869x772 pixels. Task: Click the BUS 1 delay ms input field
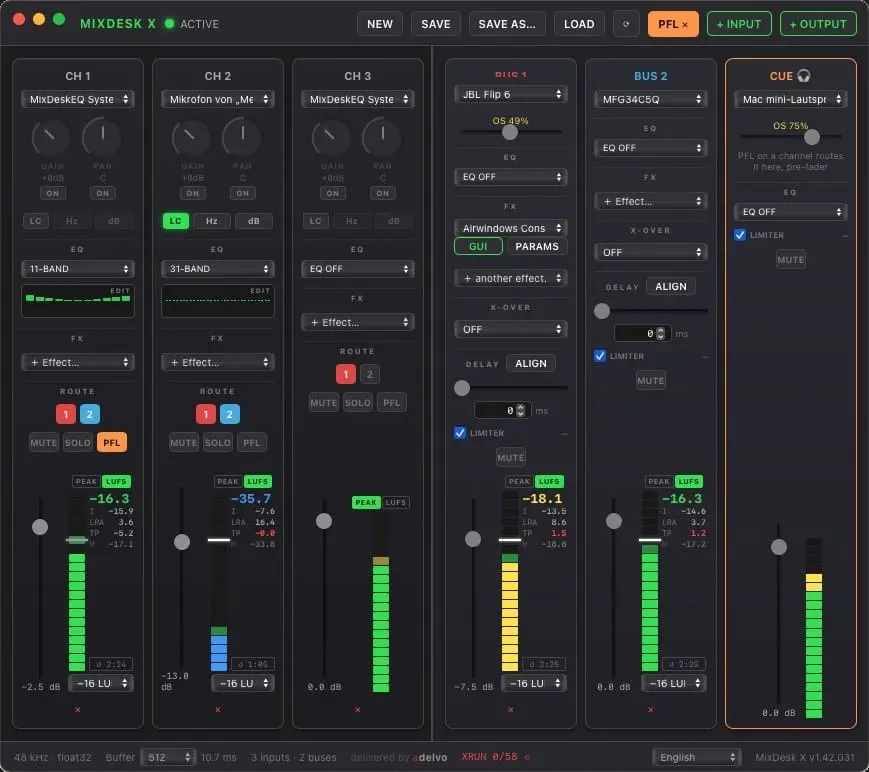pyautogui.click(x=503, y=411)
